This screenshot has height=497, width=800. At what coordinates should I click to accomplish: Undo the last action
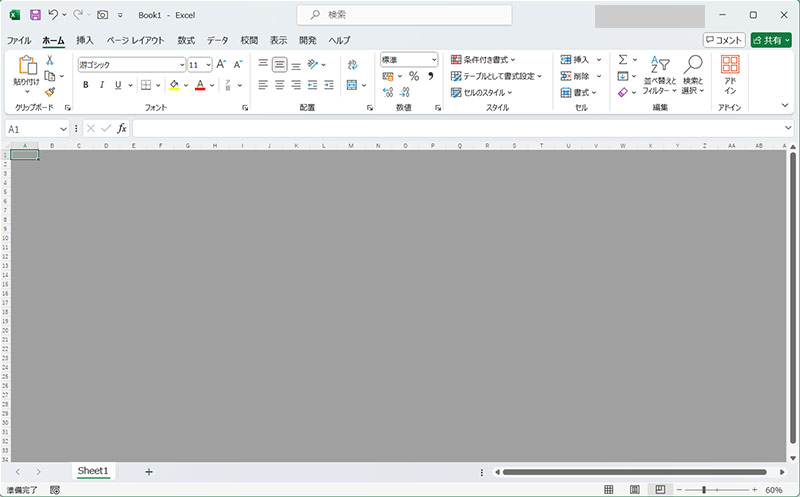tap(53, 15)
